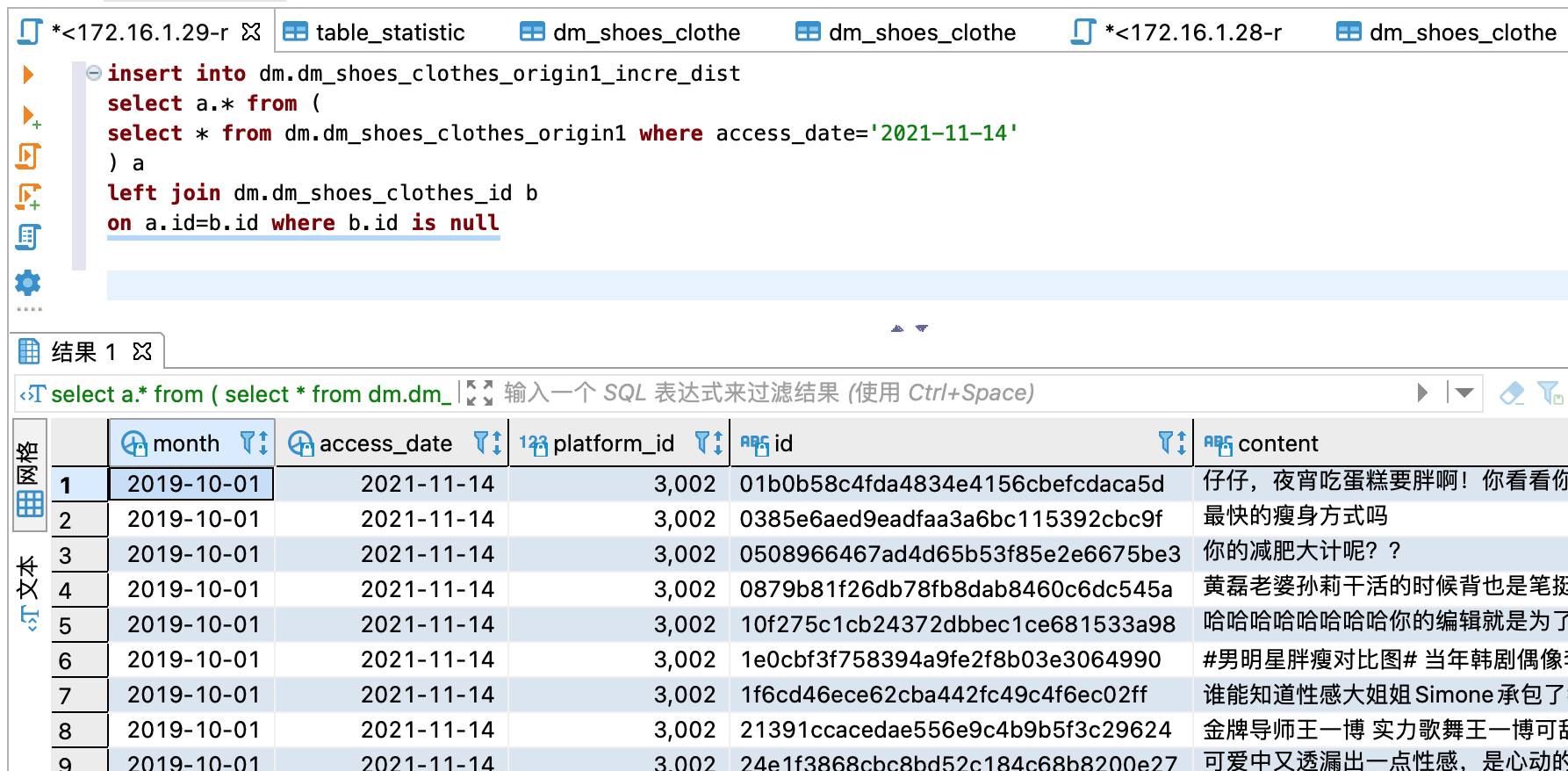The image size is (1568, 771).
Task: Toggle sort order on platform_id column
Action: tap(717, 443)
